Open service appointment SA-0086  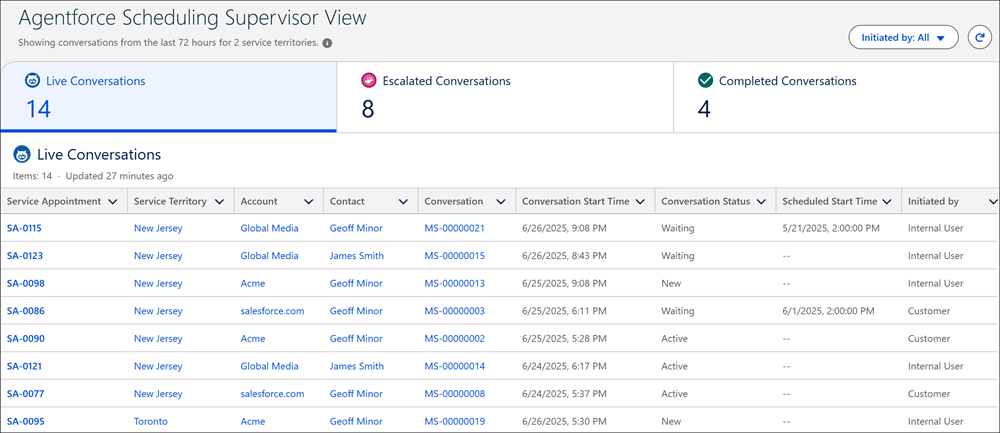[26, 311]
